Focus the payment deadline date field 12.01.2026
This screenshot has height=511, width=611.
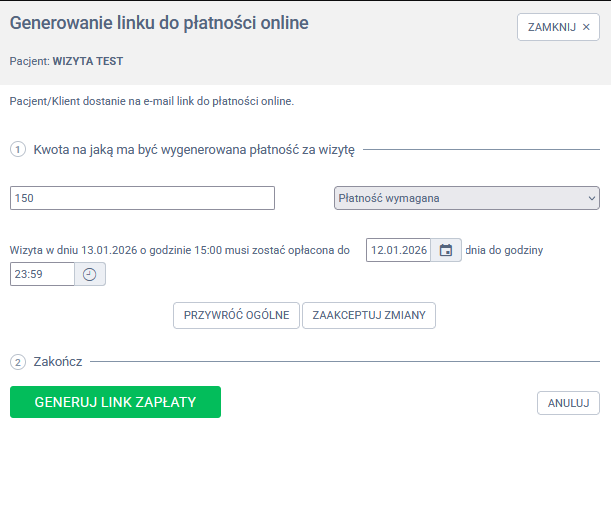click(398, 250)
